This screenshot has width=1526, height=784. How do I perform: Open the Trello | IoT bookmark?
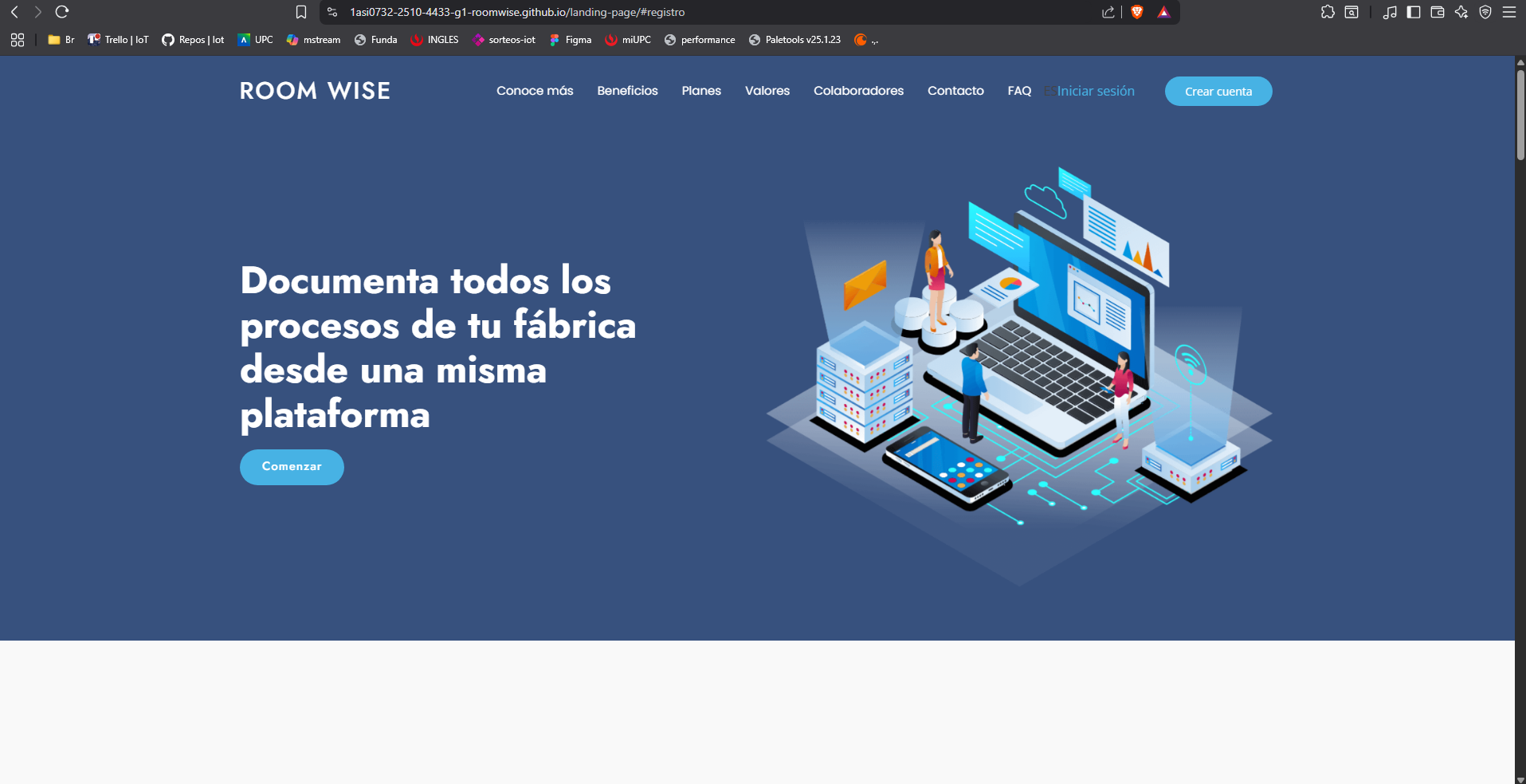tap(118, 40)
